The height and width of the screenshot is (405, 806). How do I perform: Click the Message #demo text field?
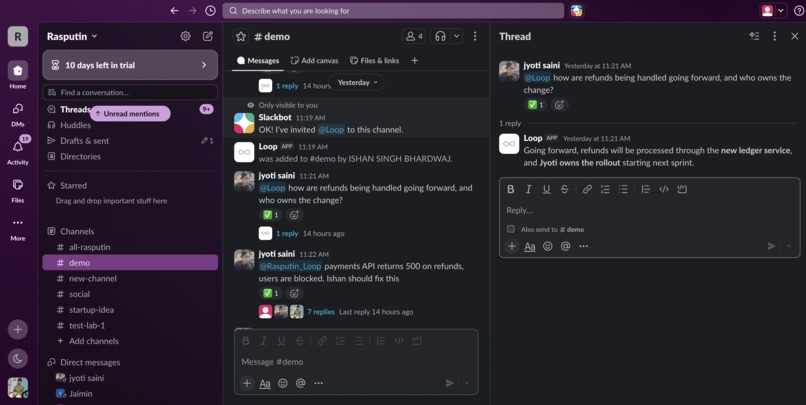tap(356, 362)
